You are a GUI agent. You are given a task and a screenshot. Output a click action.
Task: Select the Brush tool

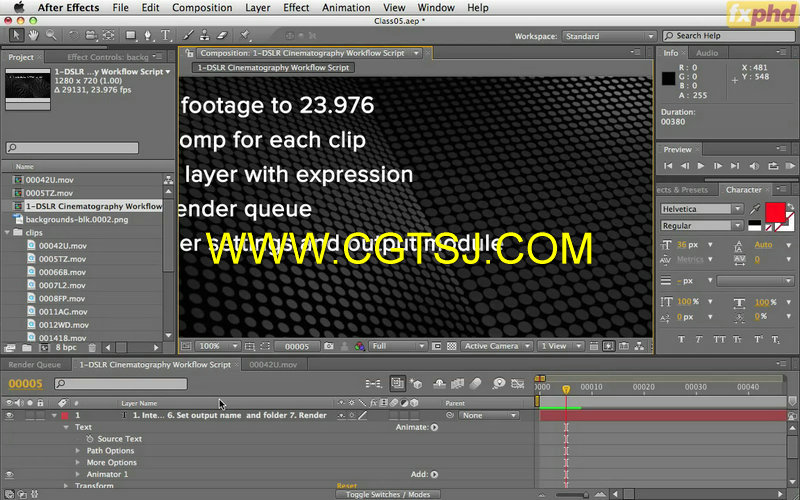[x=188, y=35]
